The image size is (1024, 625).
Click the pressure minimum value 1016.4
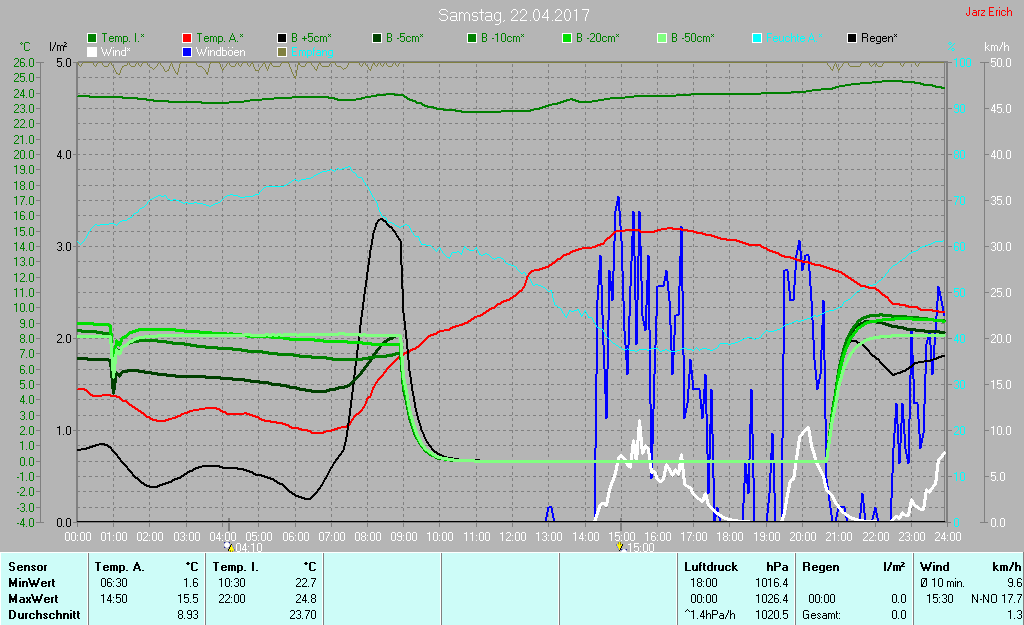[772, 583]
